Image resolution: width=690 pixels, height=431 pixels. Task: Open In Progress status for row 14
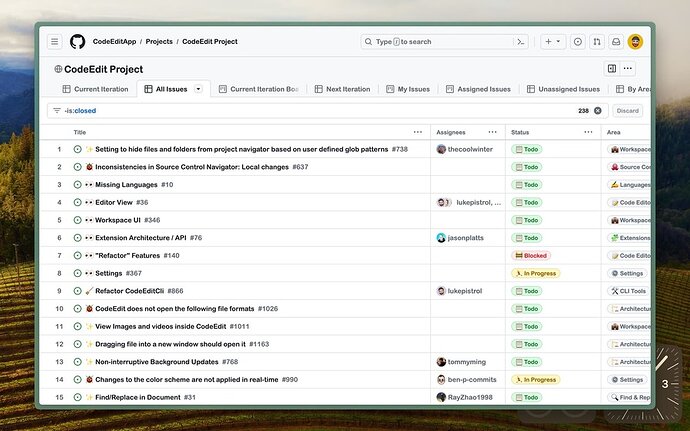tap(536, 379)
